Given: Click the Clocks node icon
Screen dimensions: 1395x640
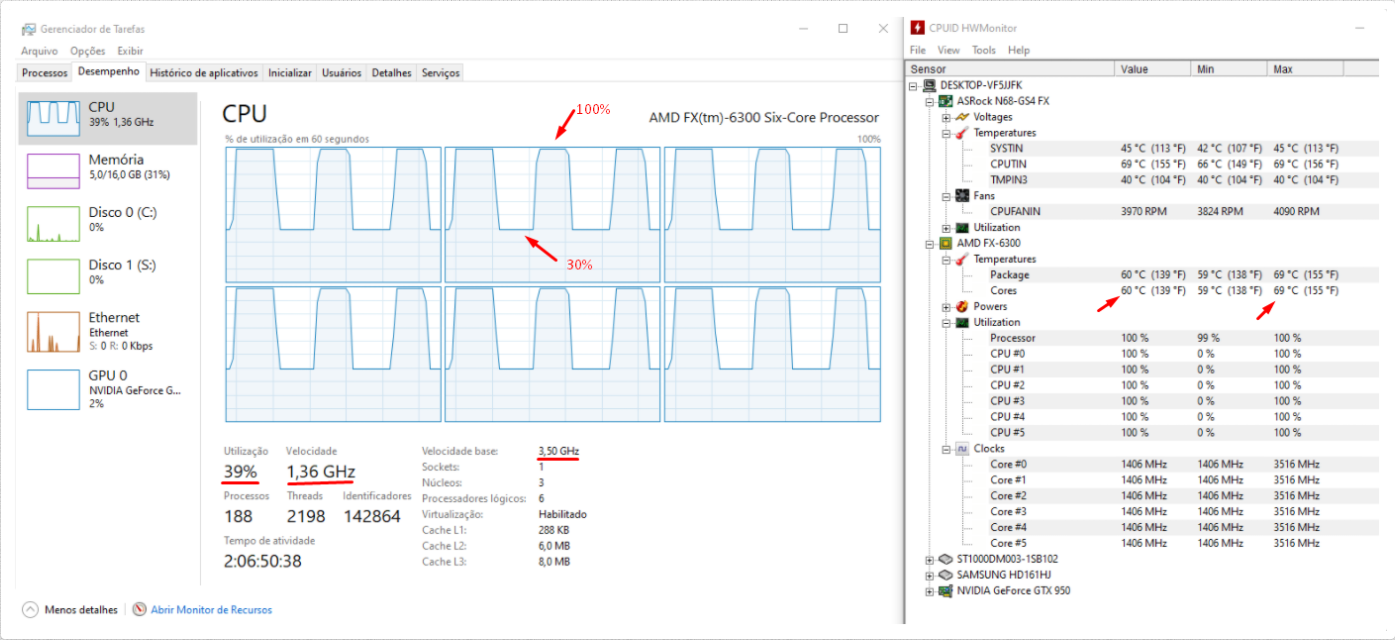Looking at the screenshot, I should [x=962, y=449].
